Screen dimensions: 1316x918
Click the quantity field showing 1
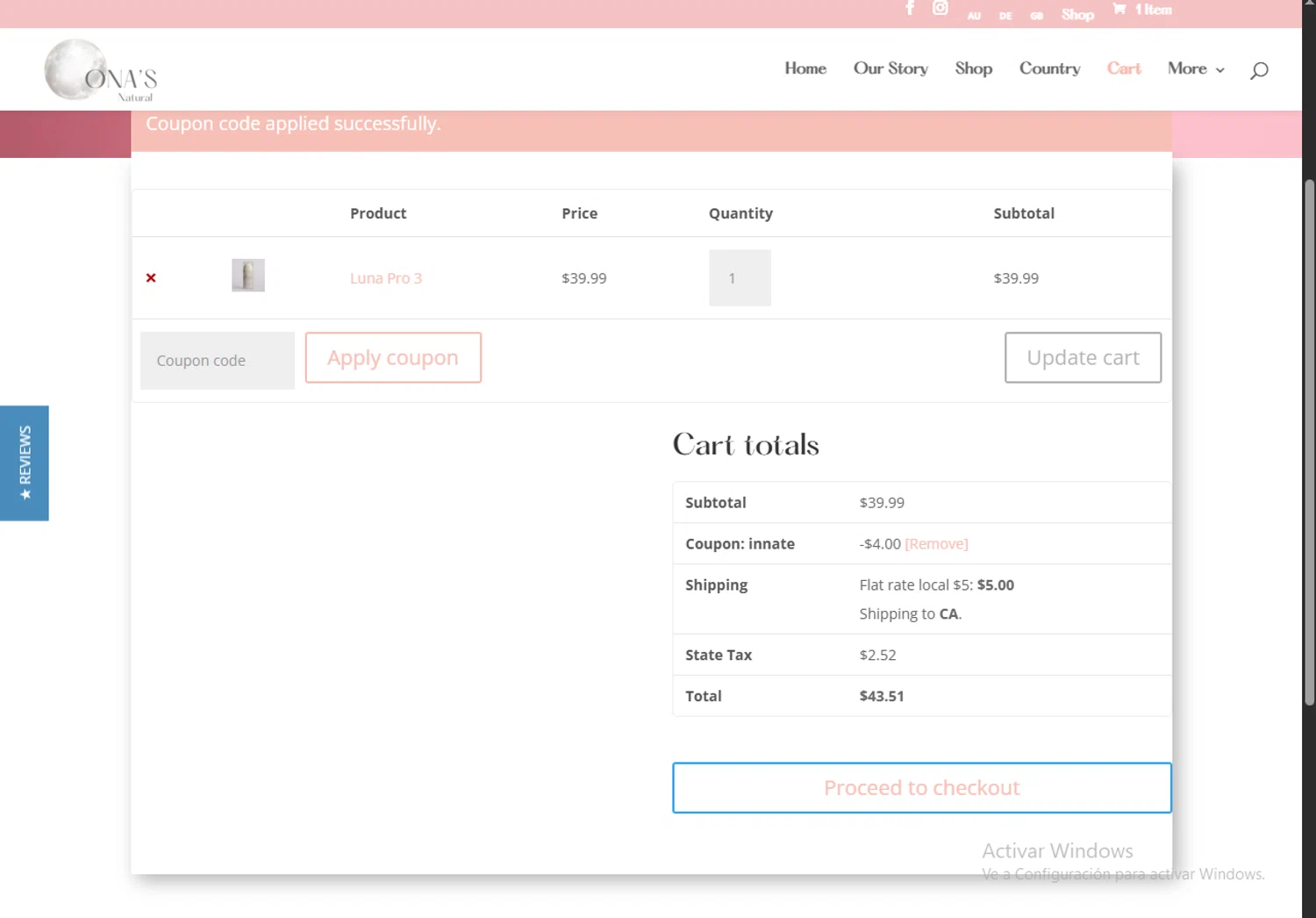tap(740, 278)
